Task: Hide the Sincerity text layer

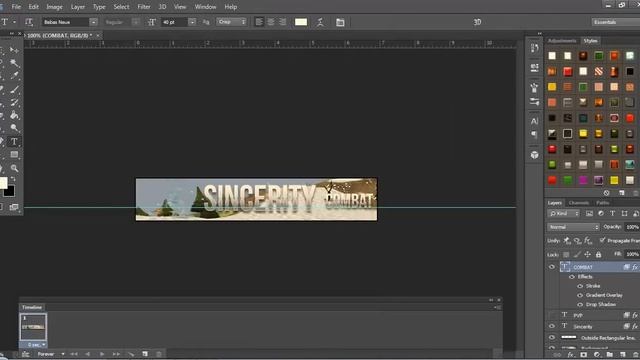Action: pos(552,326)
